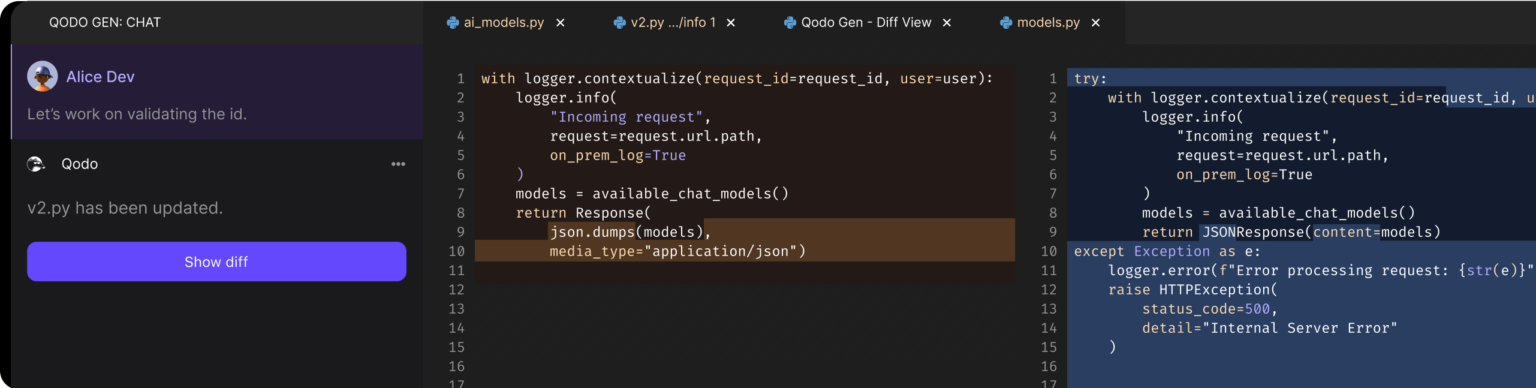Close the ai_models.py tab
This screenshot has width=1536, height=388.
tap(560, 22)
